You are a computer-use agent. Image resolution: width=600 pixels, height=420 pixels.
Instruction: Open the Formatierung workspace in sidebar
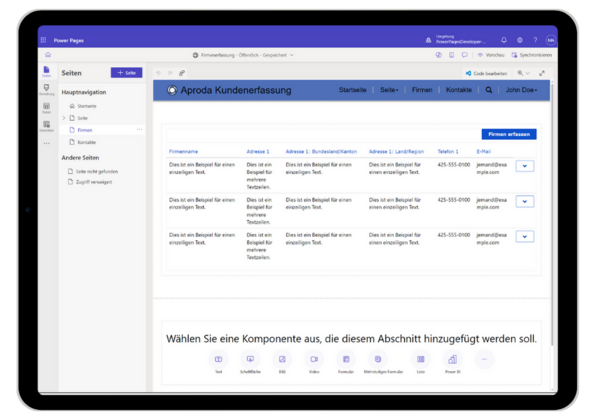click(x=46, y=88)
